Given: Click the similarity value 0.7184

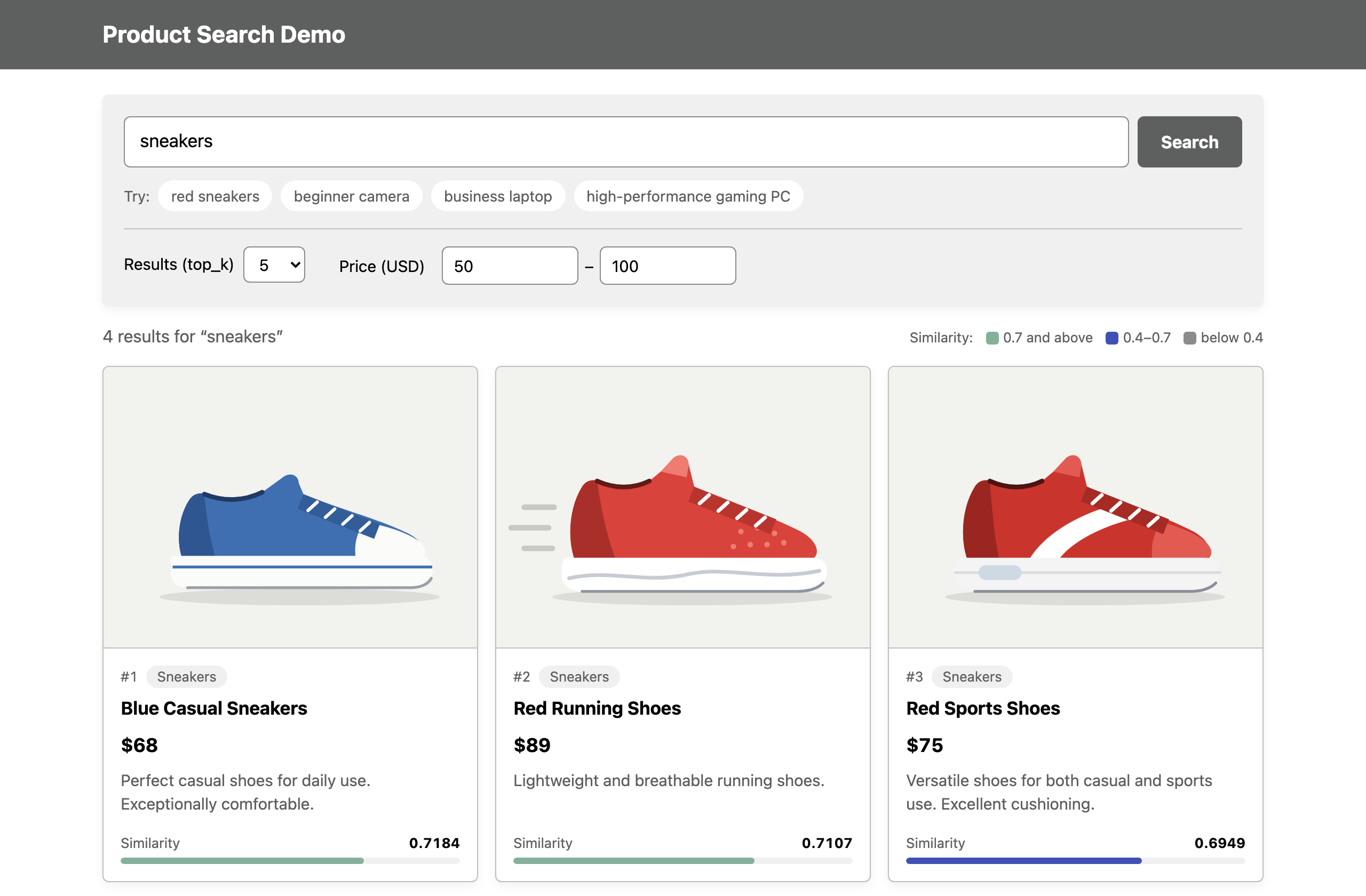Looking at the screenshot, I should 434,843.
